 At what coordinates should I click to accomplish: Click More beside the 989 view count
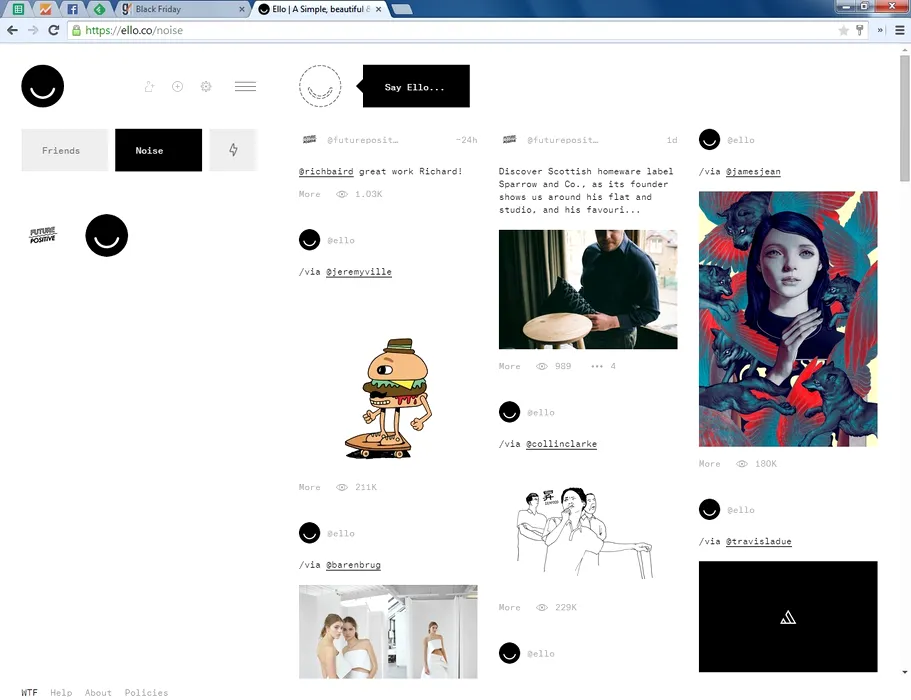[510, 367]
